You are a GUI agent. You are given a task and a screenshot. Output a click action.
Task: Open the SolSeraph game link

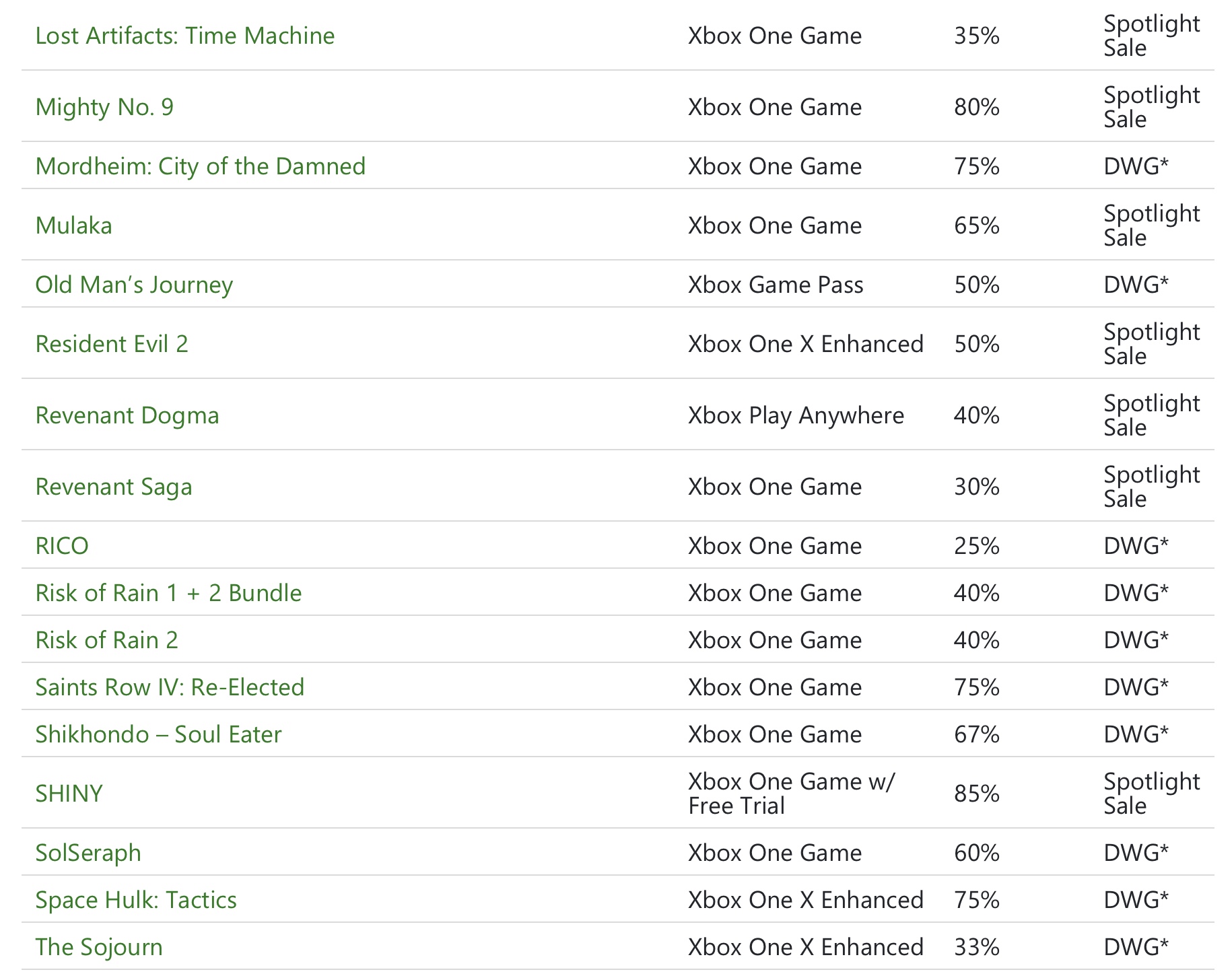pyautogui.click(x=88, y=853)
